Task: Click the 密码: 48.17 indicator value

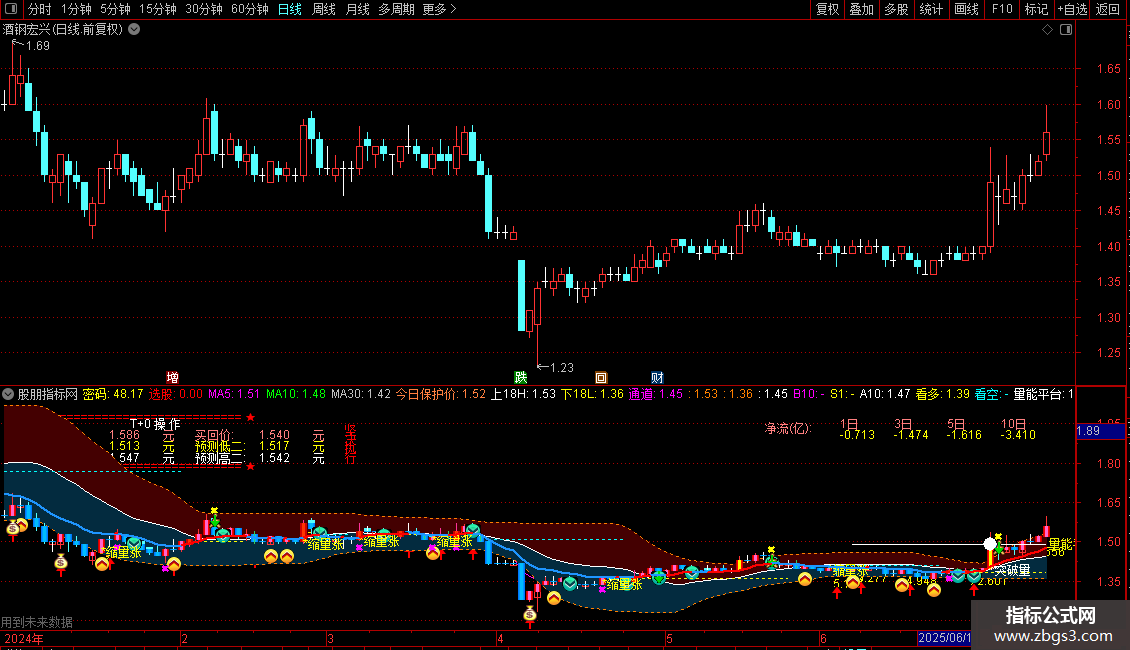Action: 113,394
